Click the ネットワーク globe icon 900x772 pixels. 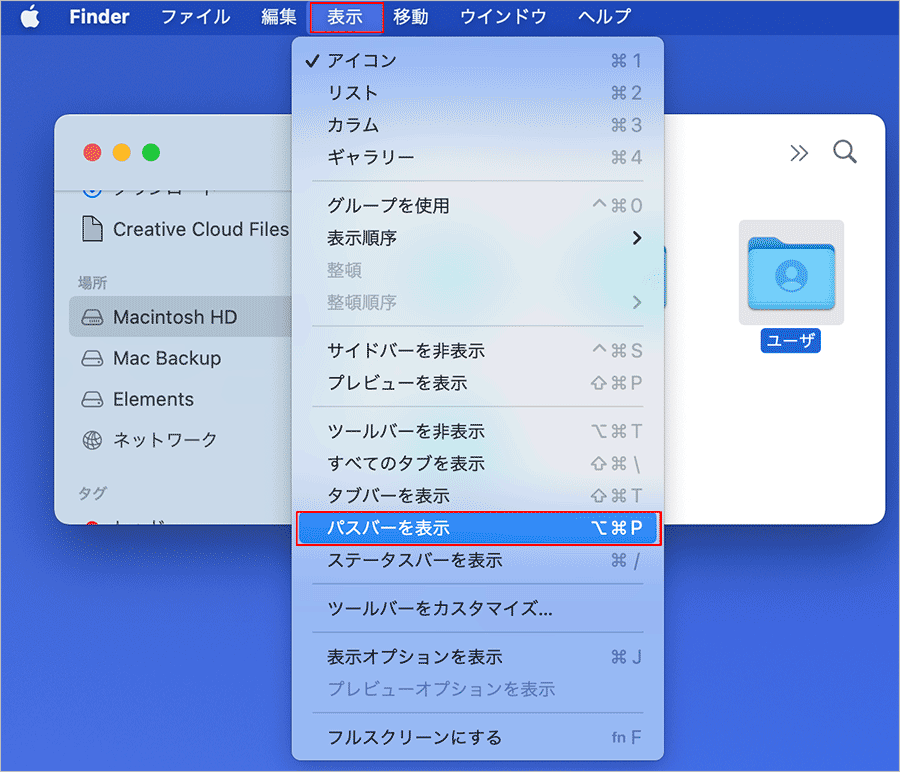[x=92, y=440]
